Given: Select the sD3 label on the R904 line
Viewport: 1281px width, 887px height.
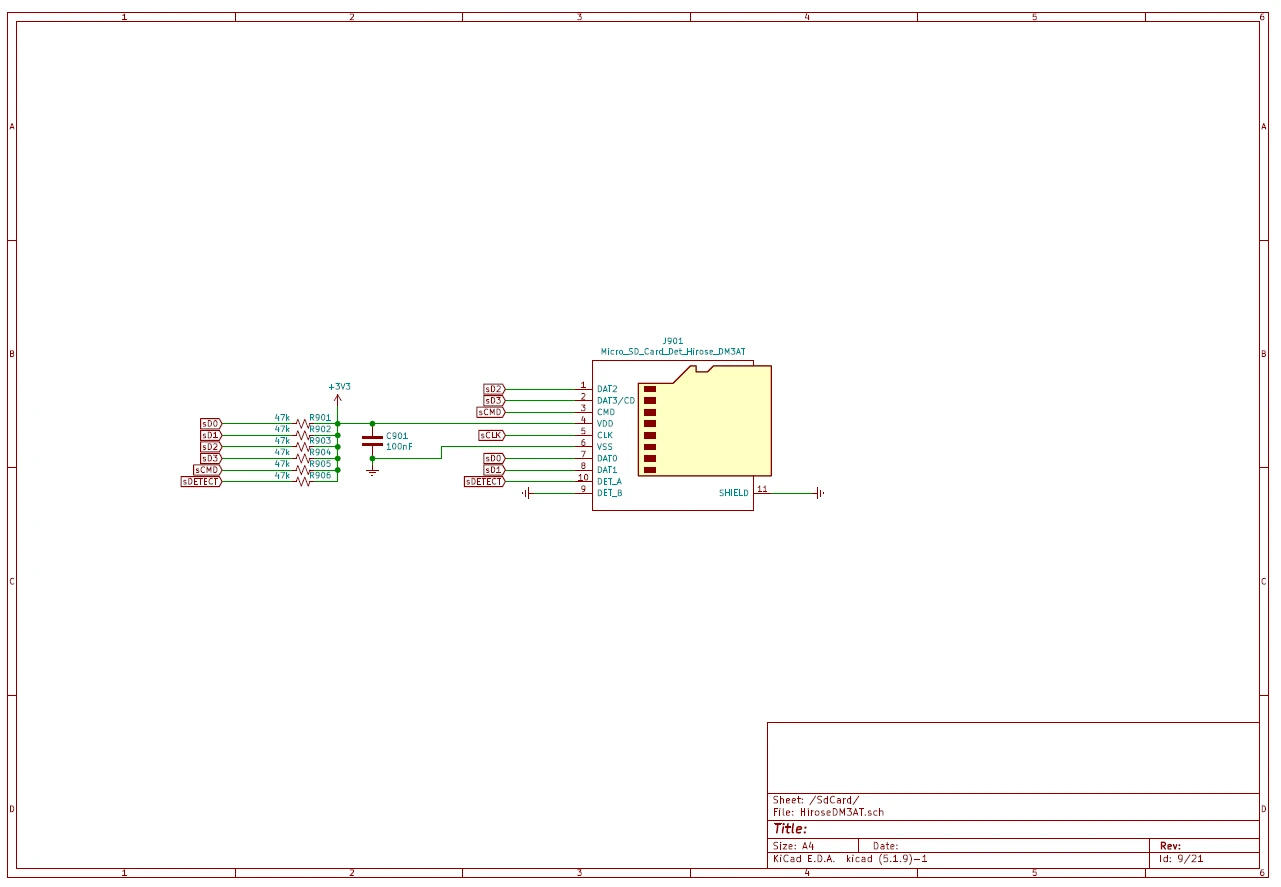Looking at the screenshot, I should [210, 458].
